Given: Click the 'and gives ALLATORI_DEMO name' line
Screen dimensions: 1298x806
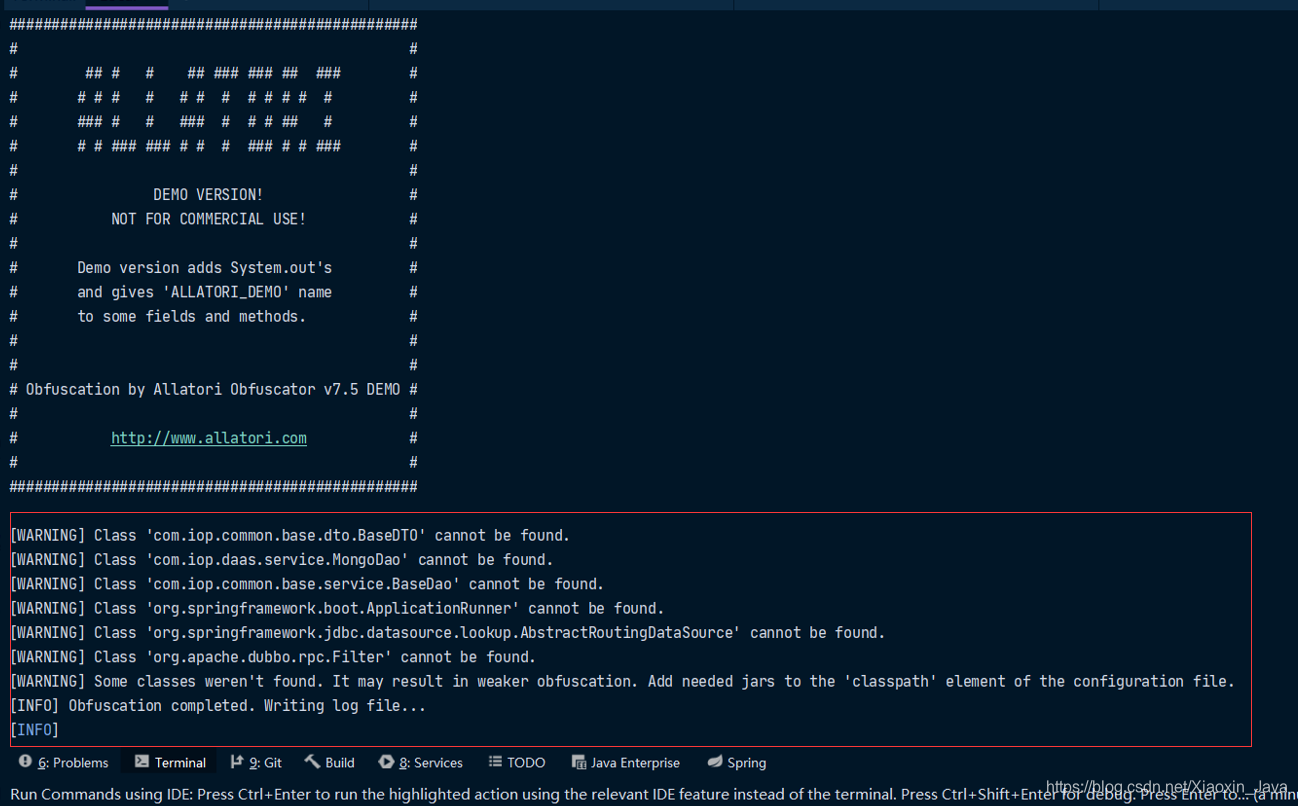Looking at the screenshot, I should point(205,292).
